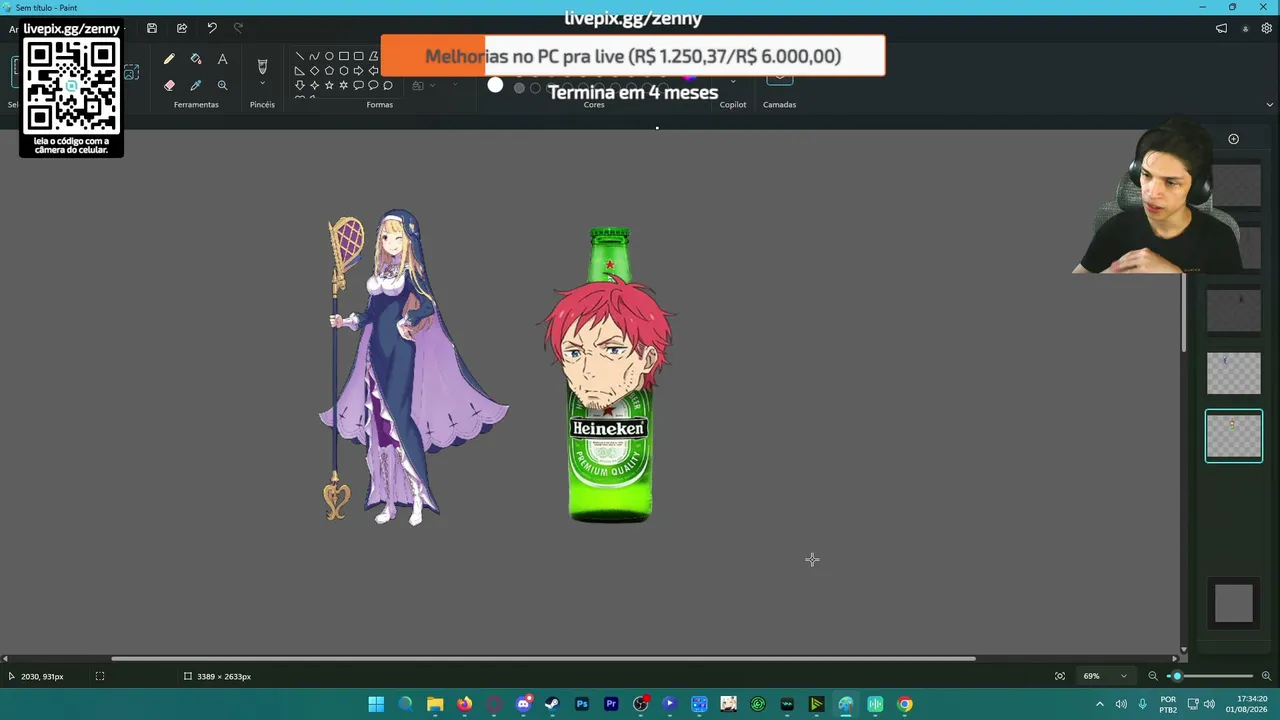Select the layer thumbnail above the highlighted one
The image size is (1280, 720).
point(1234,373)
